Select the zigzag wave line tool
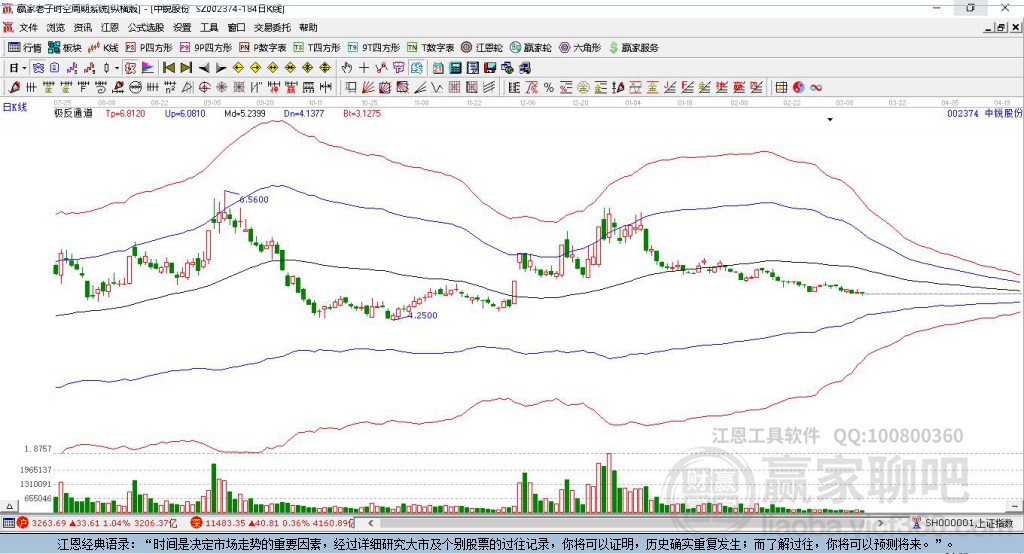 point(436,87)
